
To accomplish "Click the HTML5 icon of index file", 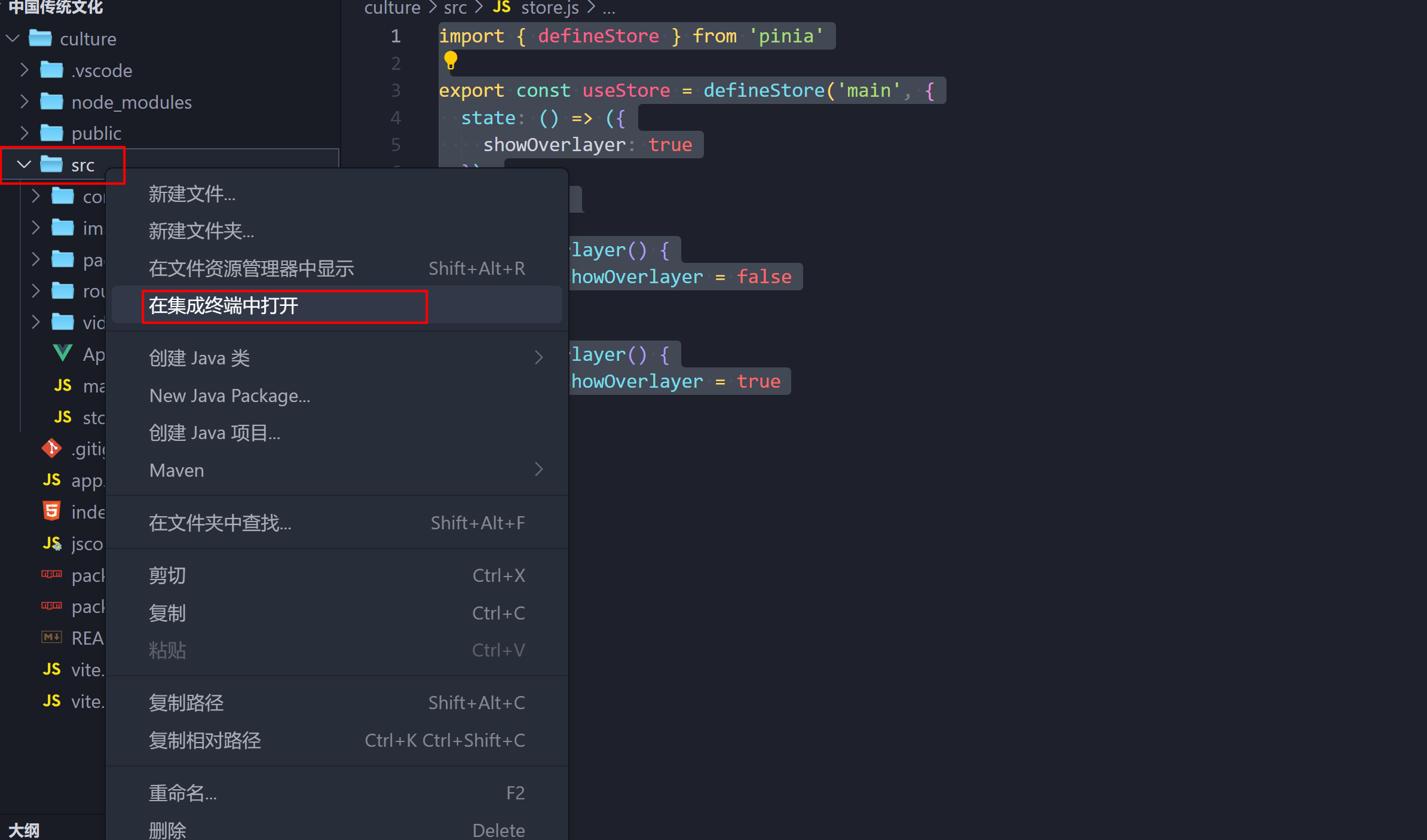I will (51, 511).
